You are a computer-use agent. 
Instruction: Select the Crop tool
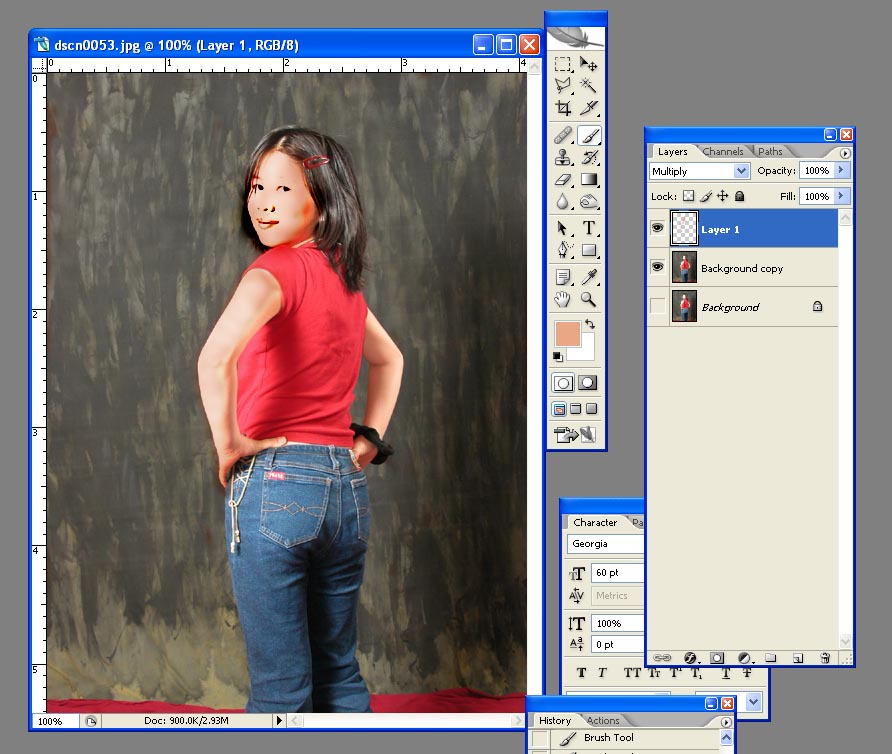pos(563,108)
